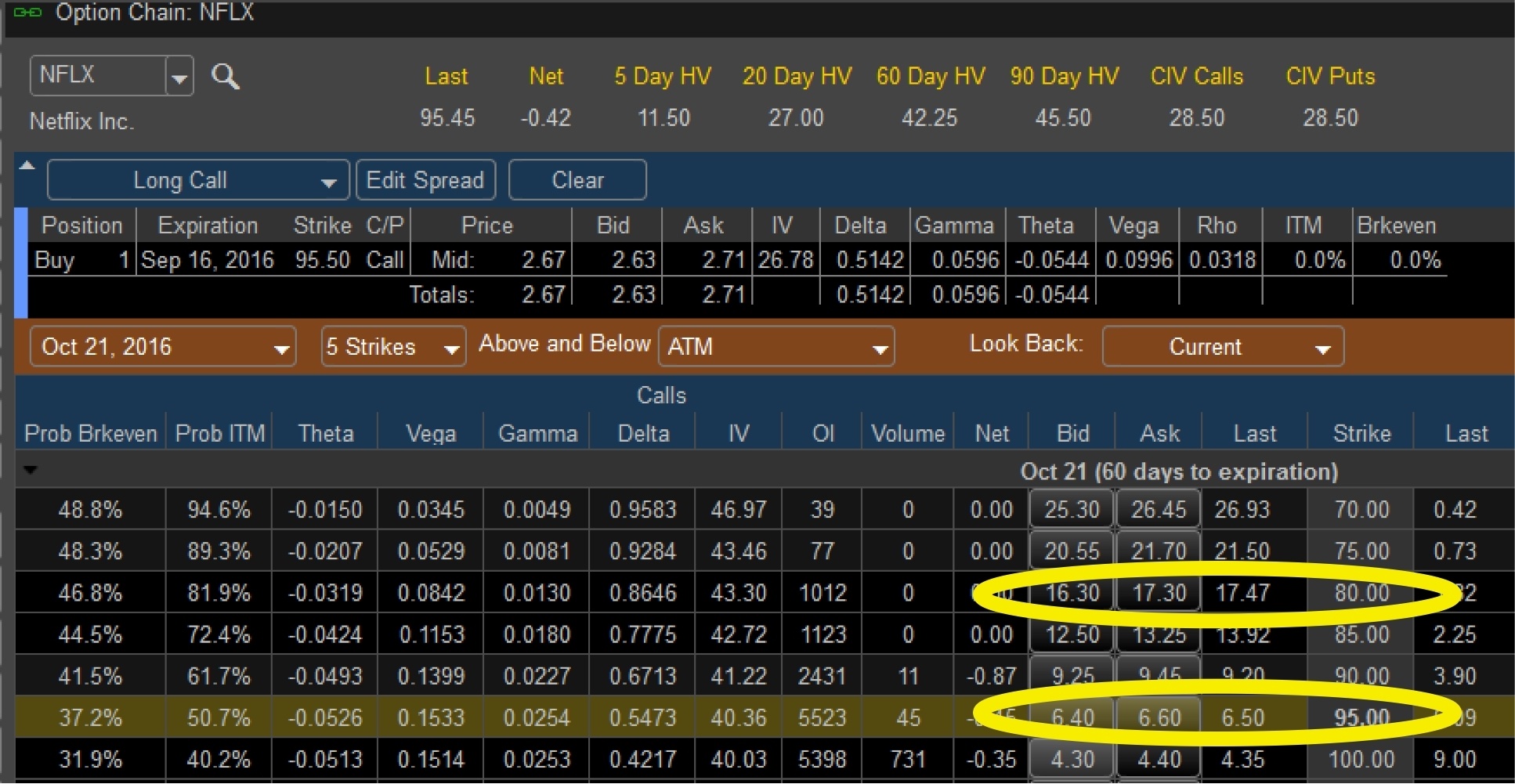Viewport: 1515px width, 784px height.
Task: Click the "Totals:" row label
Action: coord(442,294)
